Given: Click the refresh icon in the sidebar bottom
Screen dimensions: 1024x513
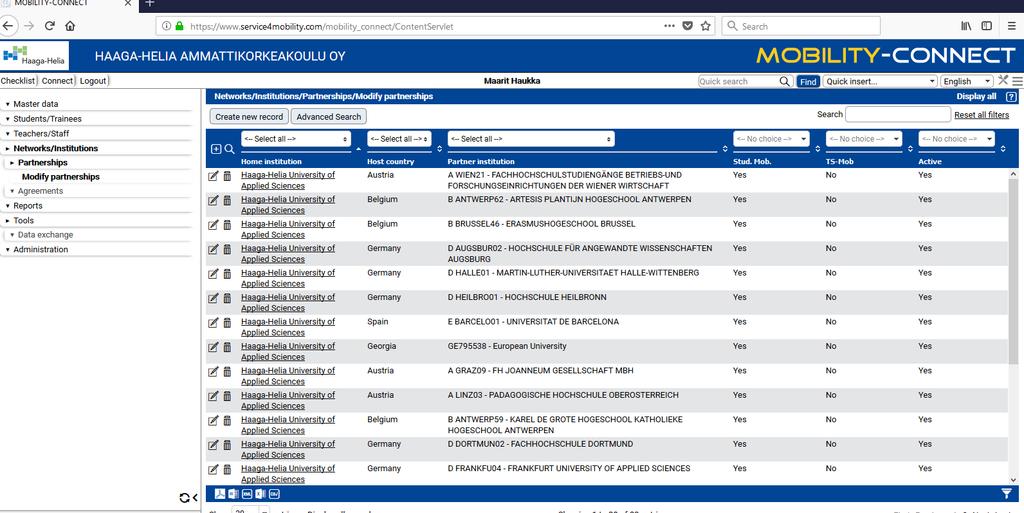Looking at the screenshot, I should coord(185,498).
